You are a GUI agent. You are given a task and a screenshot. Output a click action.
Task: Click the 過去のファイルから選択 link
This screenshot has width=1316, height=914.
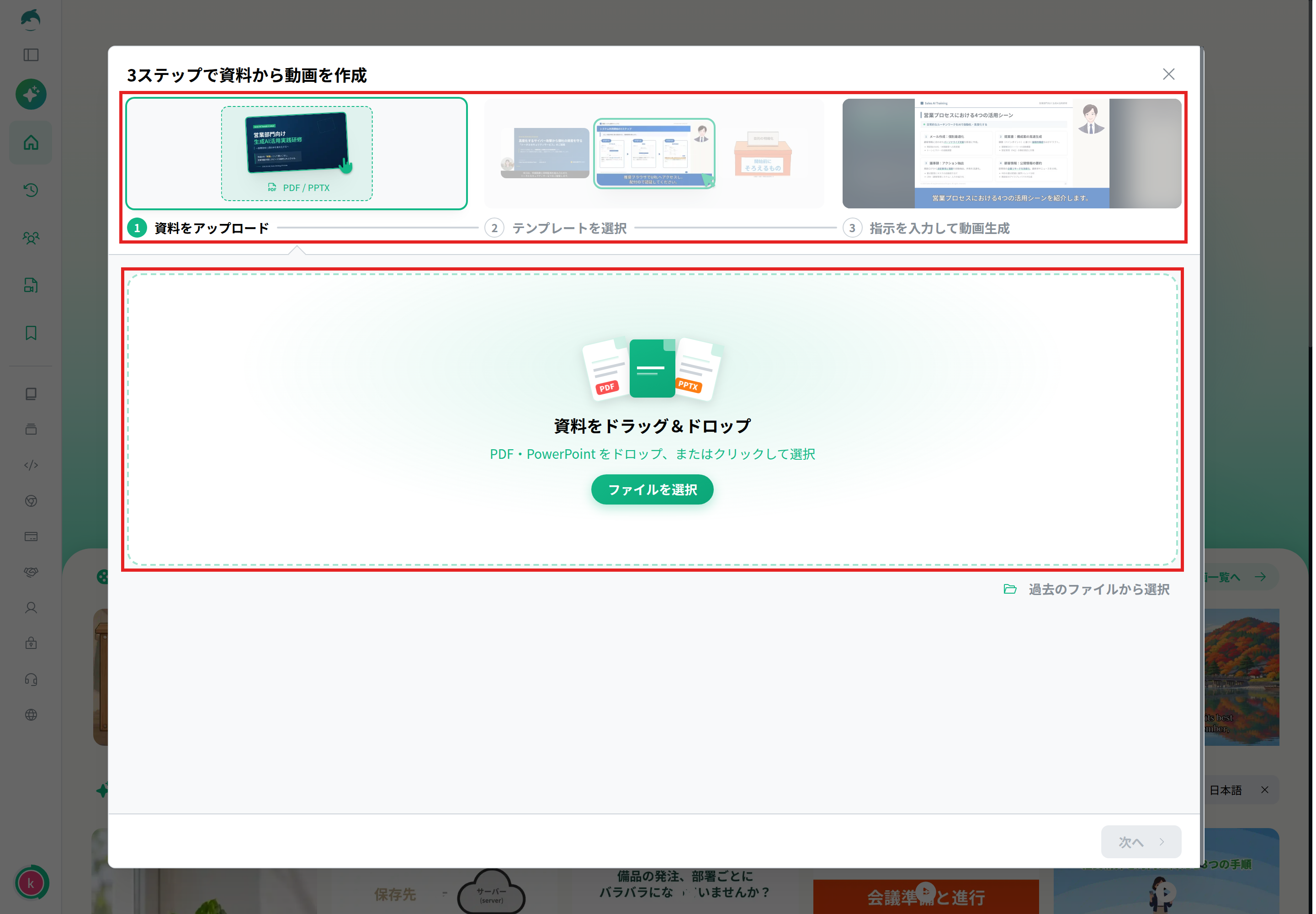point(1086,589)
